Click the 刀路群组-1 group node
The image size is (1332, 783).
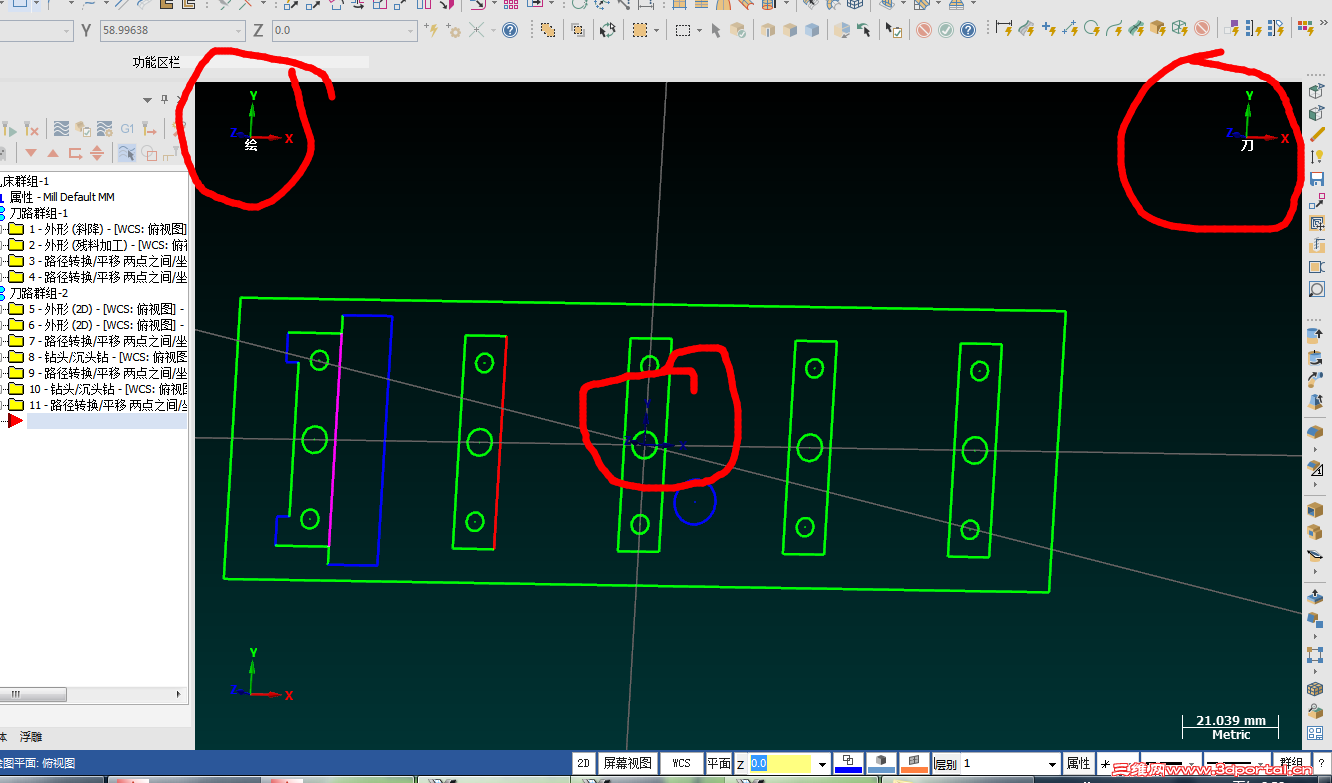(x=38, y=213)
